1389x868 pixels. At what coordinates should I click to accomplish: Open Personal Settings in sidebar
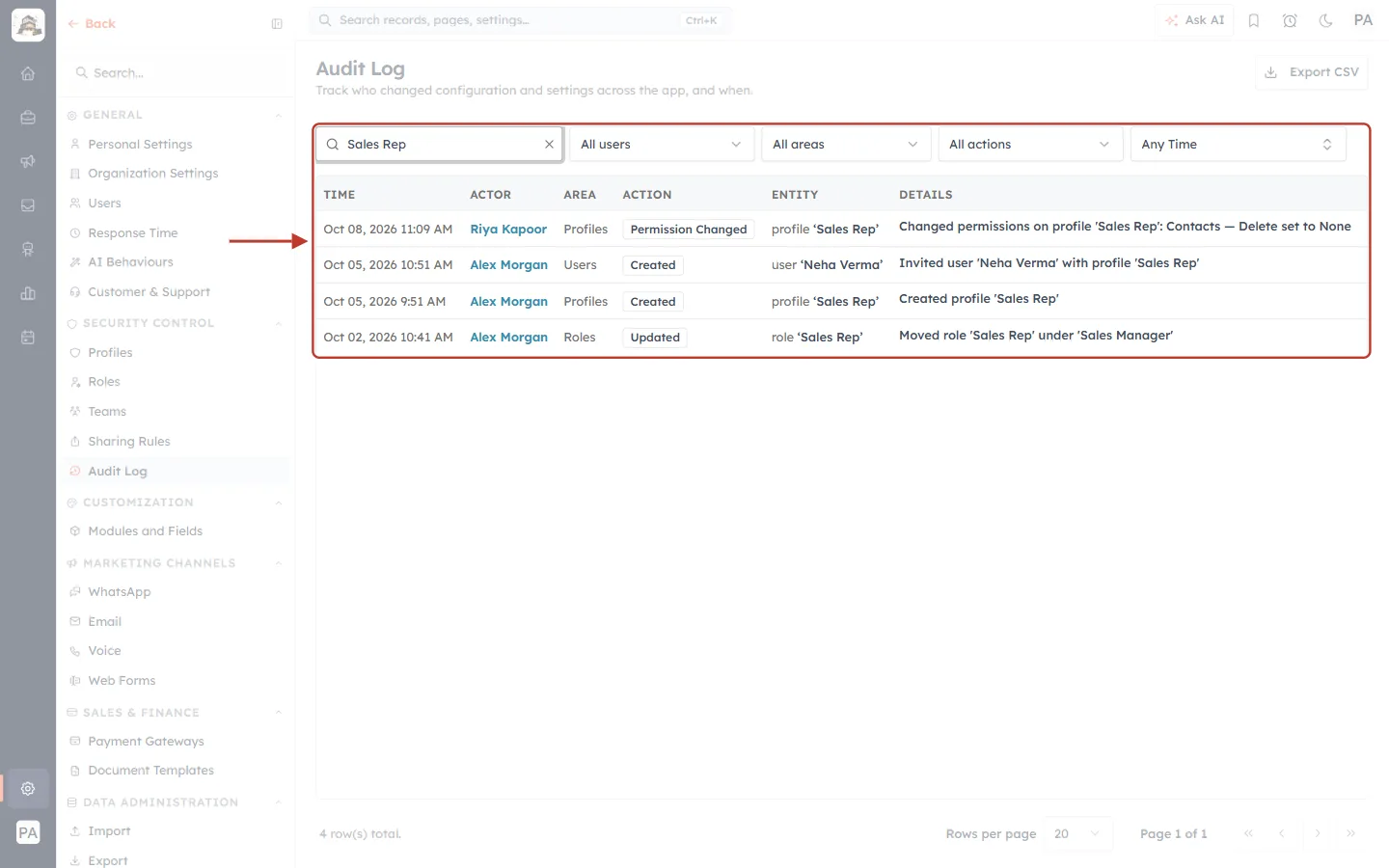click(x=140, y=145)
